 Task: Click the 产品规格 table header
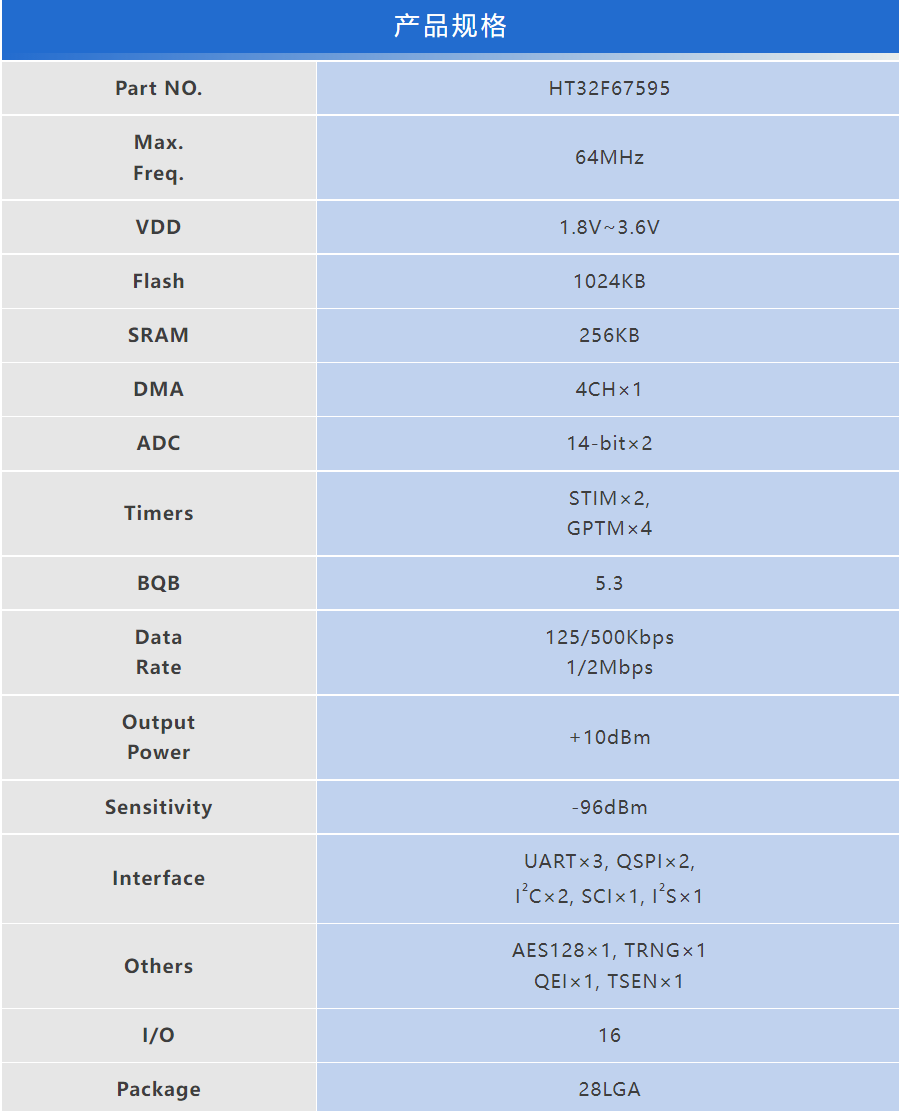450,27
